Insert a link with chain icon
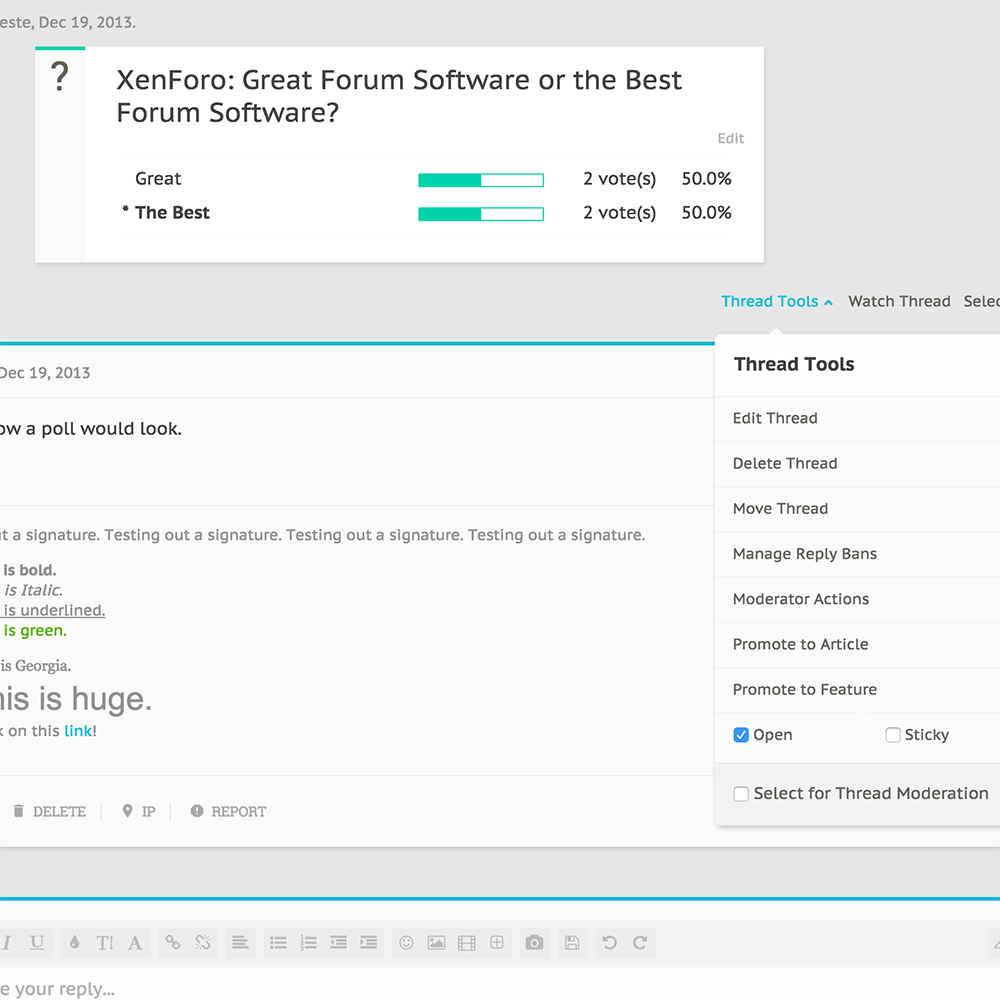The width and height of the screenshot is (1000, 1000). [x=172, y=943]
